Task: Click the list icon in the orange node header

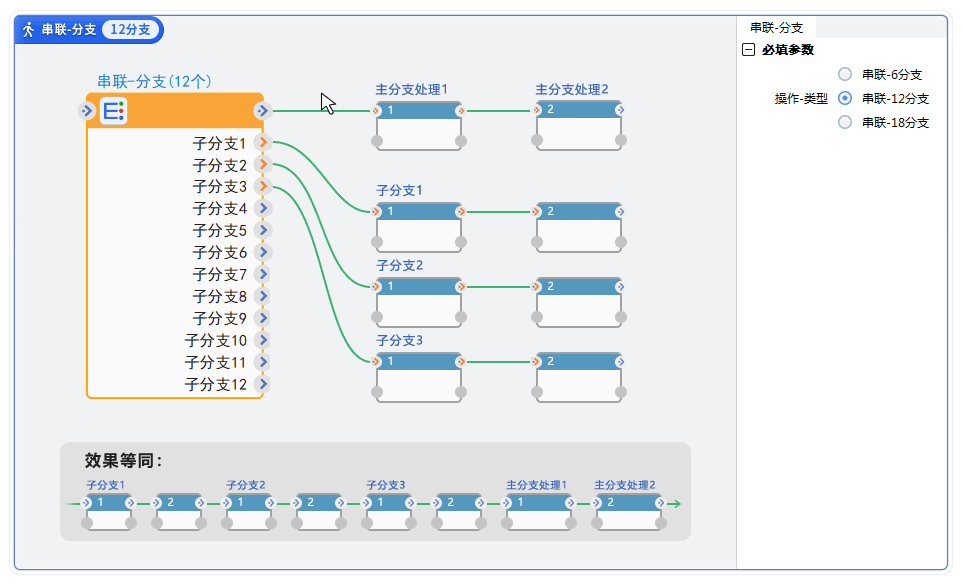Action: click(x=114, y=111)
